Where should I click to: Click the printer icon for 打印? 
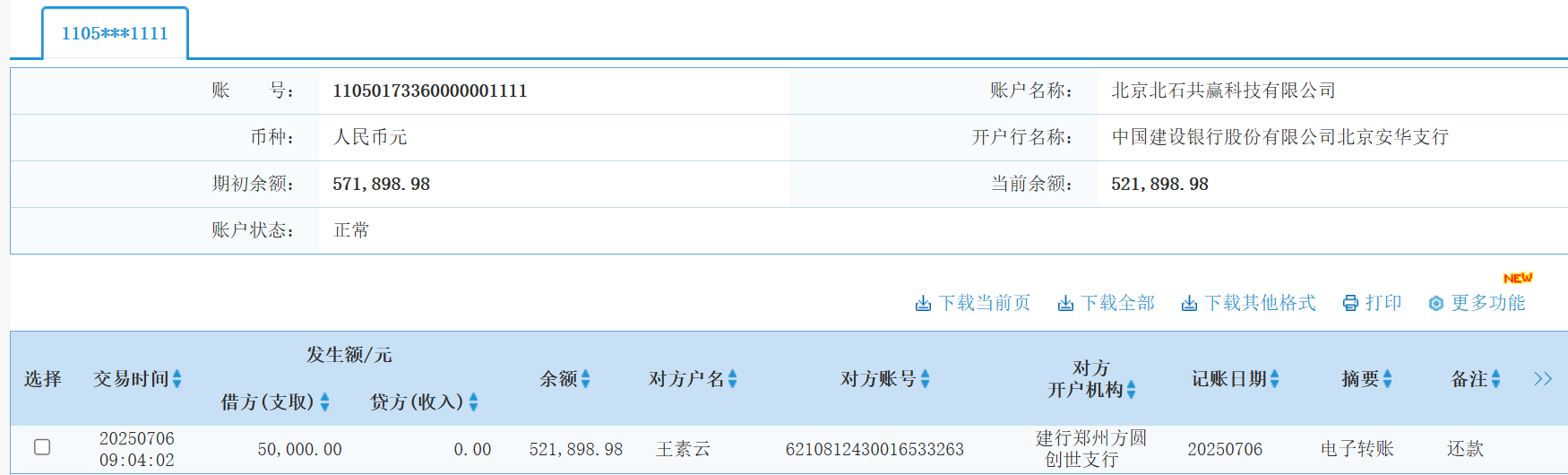1350,304
